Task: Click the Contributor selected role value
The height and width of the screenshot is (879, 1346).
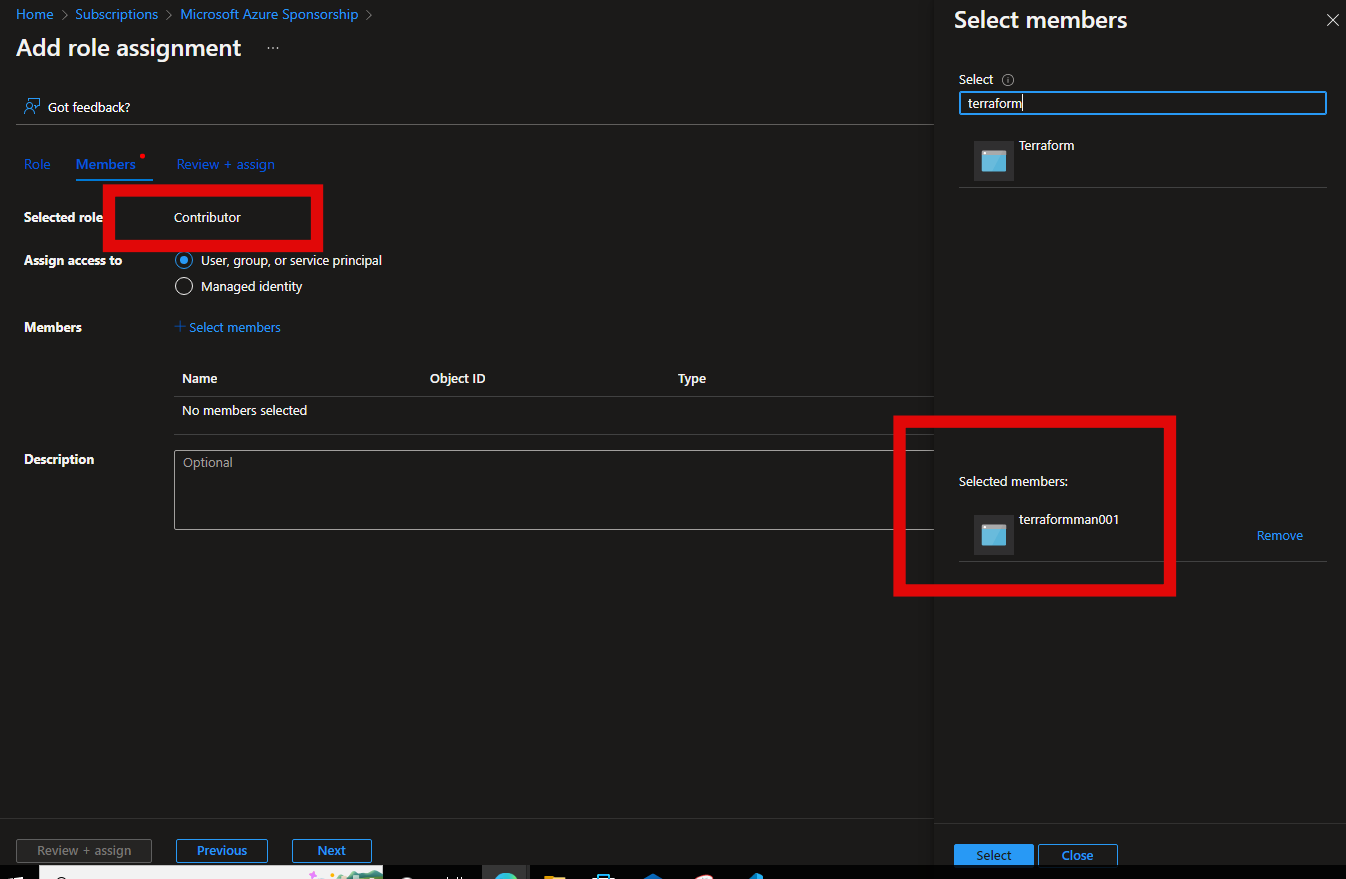Action: (207, 217)
